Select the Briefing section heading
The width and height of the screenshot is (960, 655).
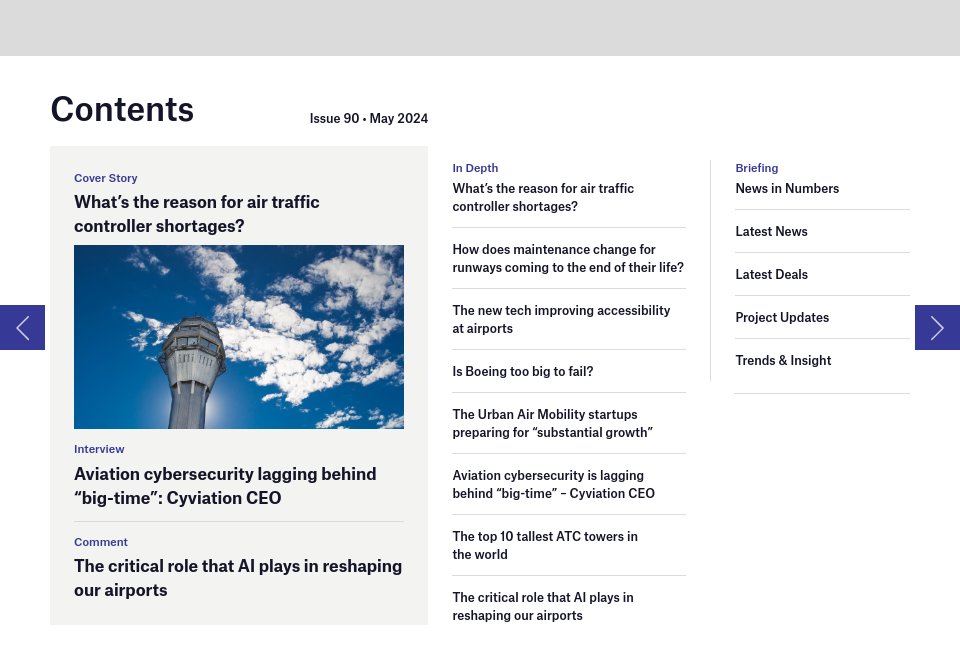(x=756, y=168)
